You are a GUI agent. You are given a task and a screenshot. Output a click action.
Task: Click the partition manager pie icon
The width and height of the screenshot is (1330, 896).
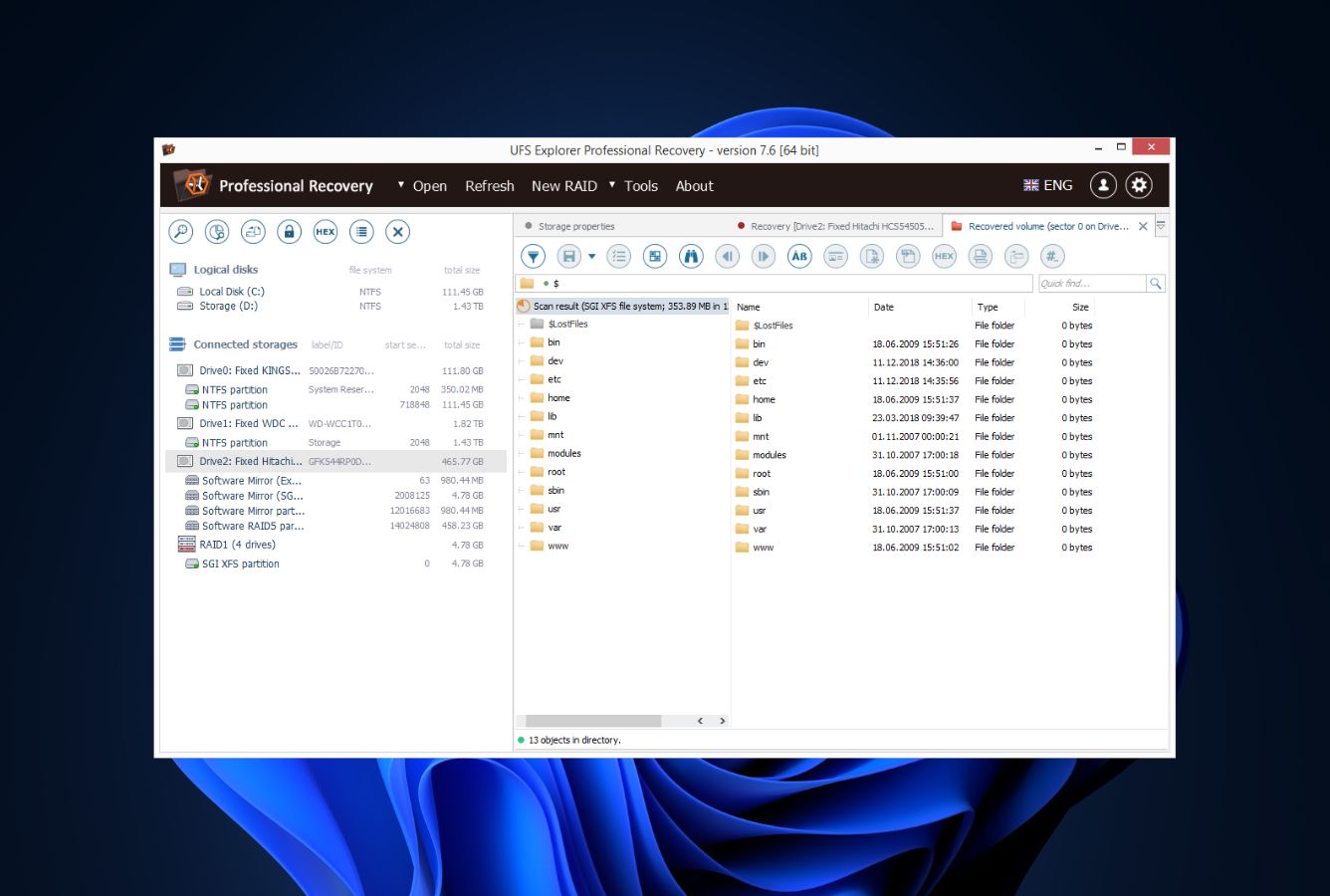click(217, 232)
